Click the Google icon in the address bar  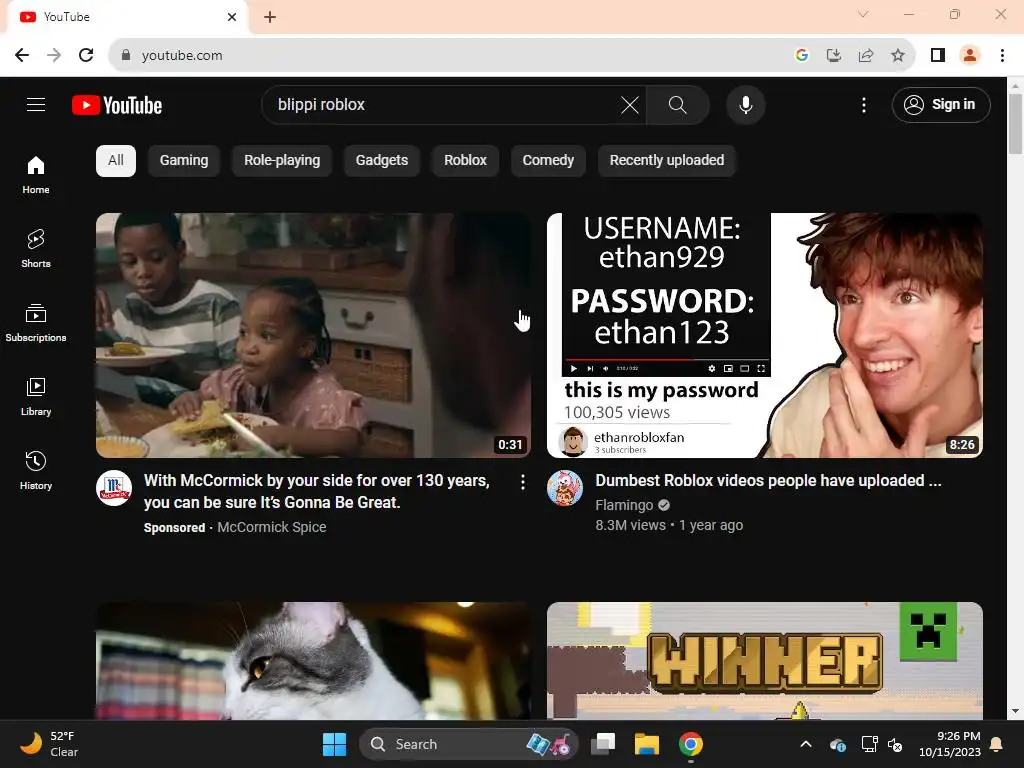(x=801, y=55)
